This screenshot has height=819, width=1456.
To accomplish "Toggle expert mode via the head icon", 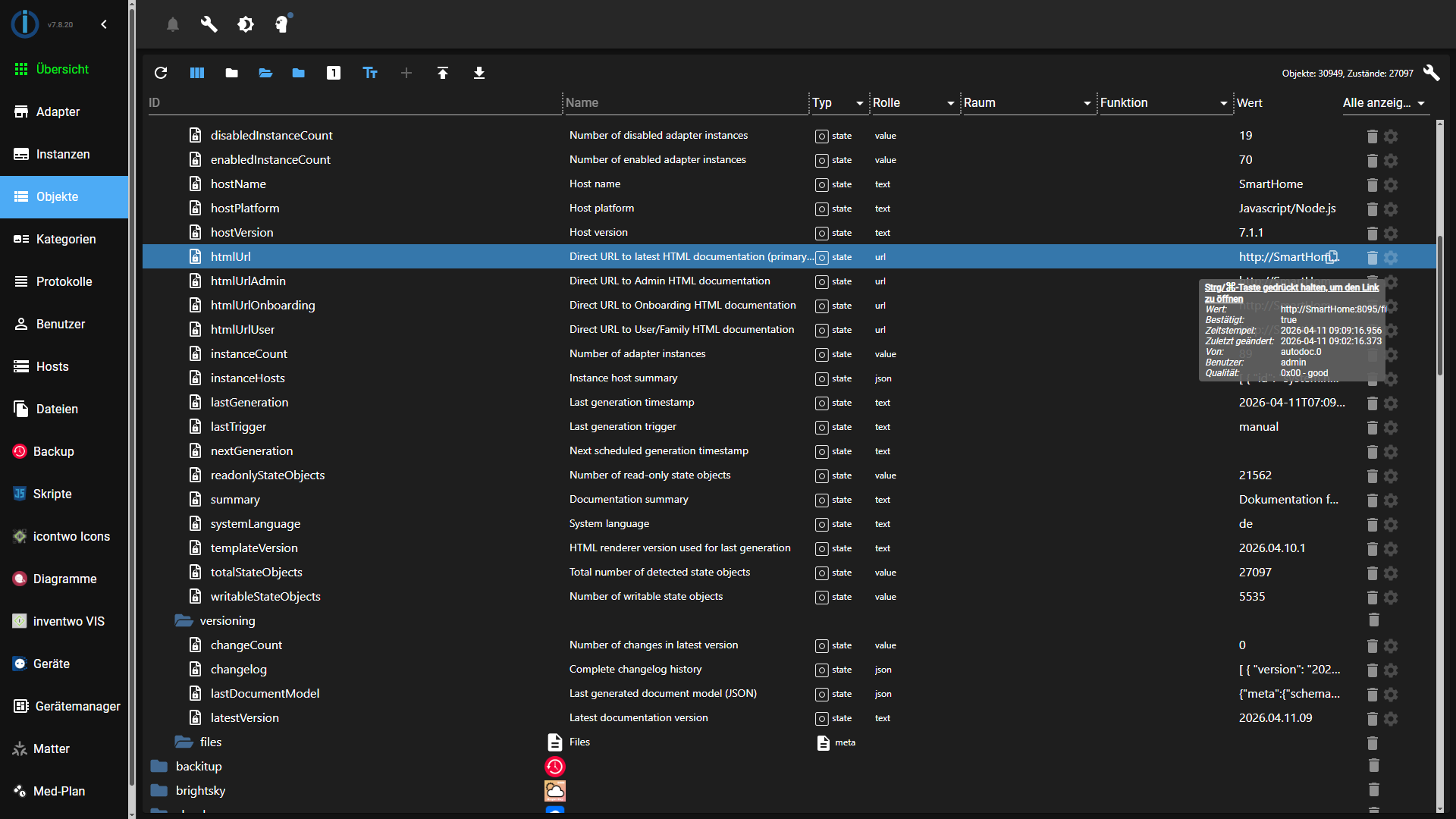I will 282,24.
